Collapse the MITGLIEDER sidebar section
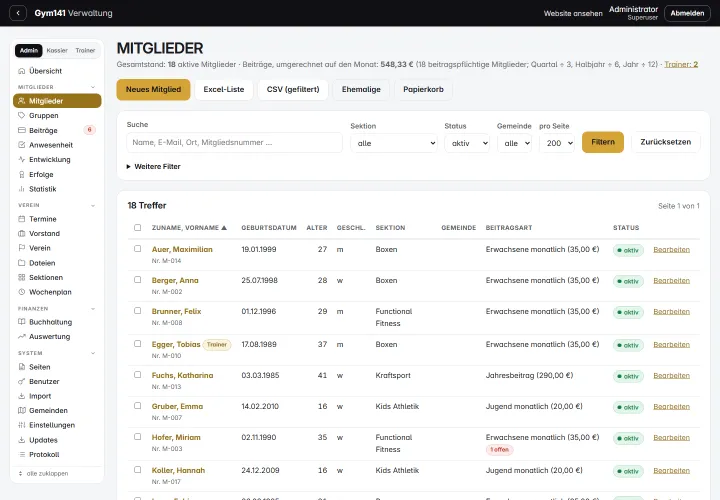Image resolution: width=720 pixels, height=500 pixels. click(93, 87)
